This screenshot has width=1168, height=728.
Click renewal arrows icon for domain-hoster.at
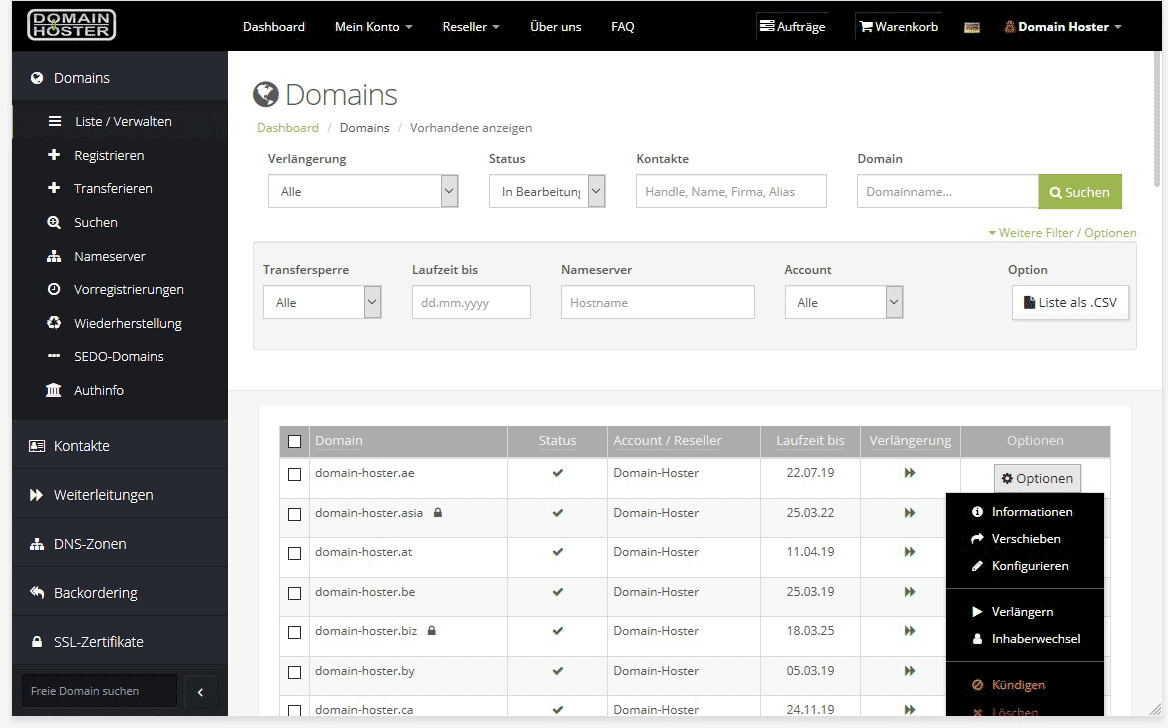910,552
